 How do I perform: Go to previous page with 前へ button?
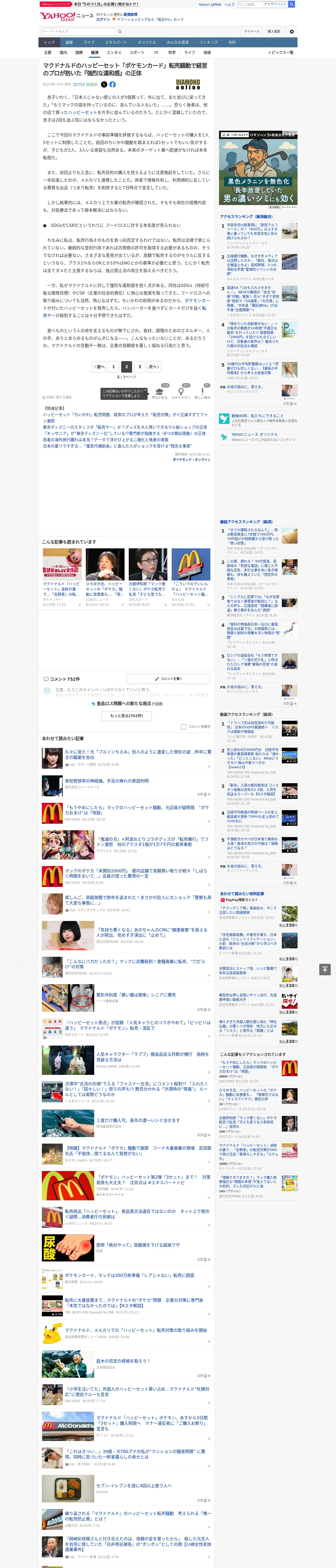pos(99,367)
